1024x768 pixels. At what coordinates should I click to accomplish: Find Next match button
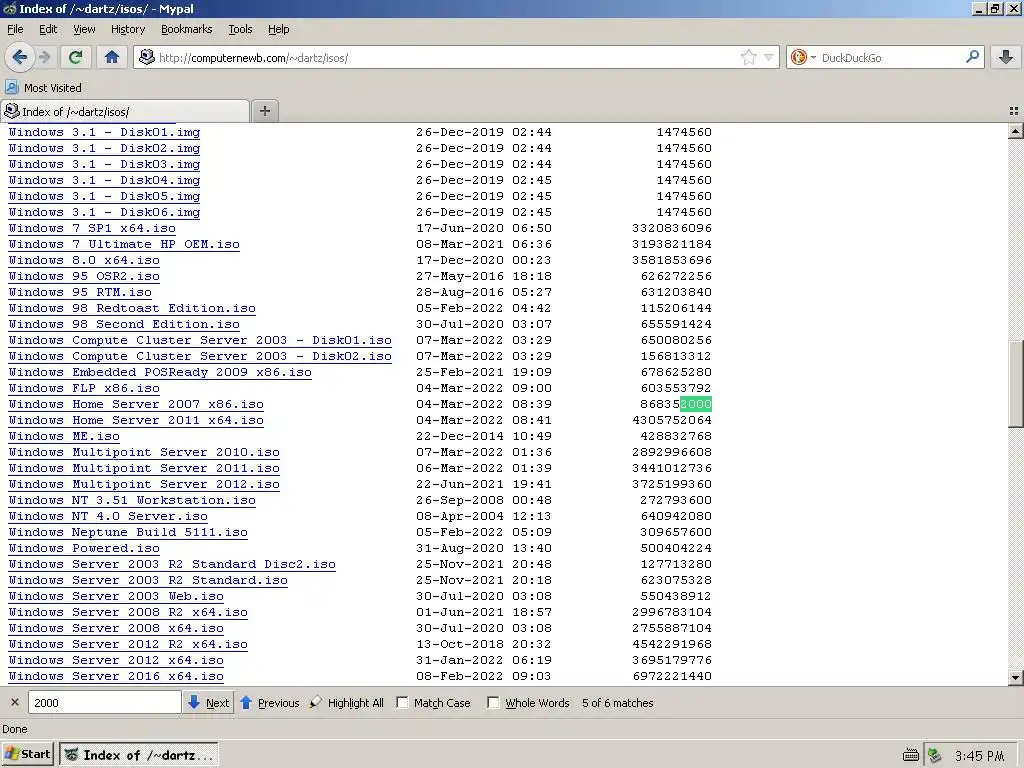click(208, 703)
